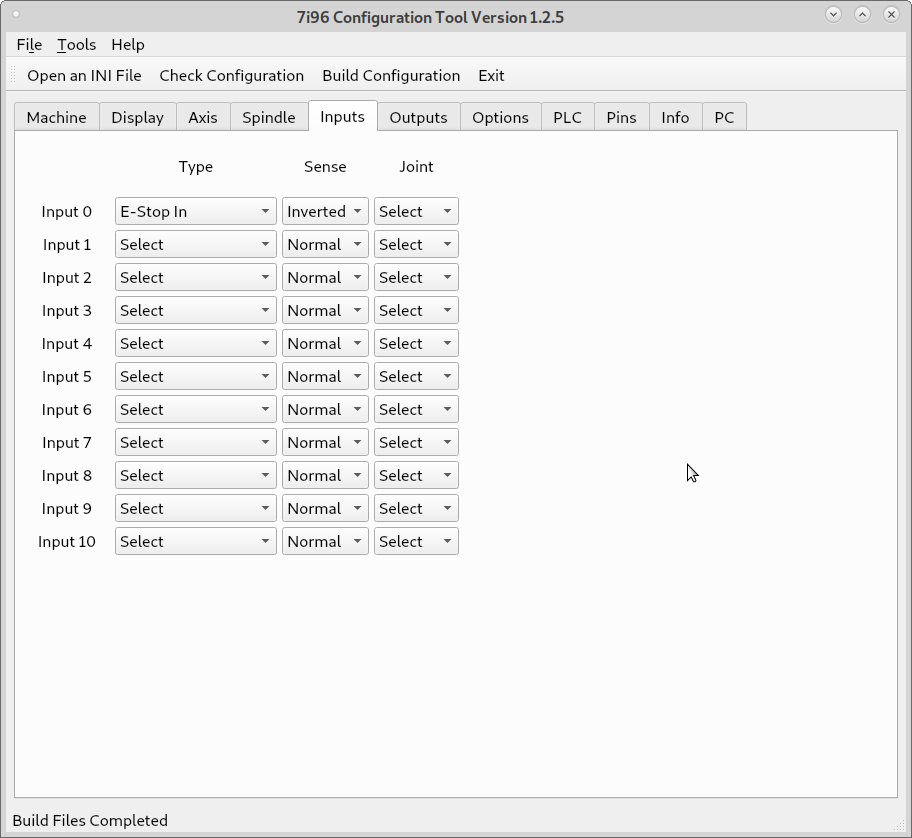
Task: Open Input 9 Joint dropdown
Action: [416, 508]
